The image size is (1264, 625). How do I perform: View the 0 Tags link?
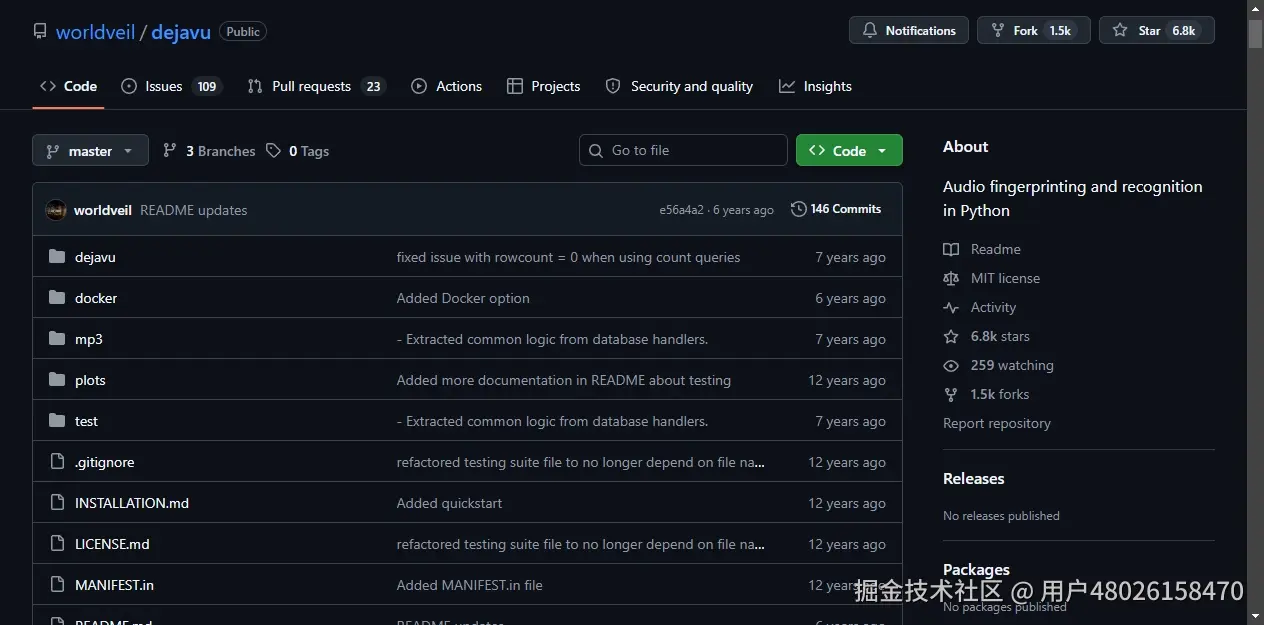click(297, 151)
